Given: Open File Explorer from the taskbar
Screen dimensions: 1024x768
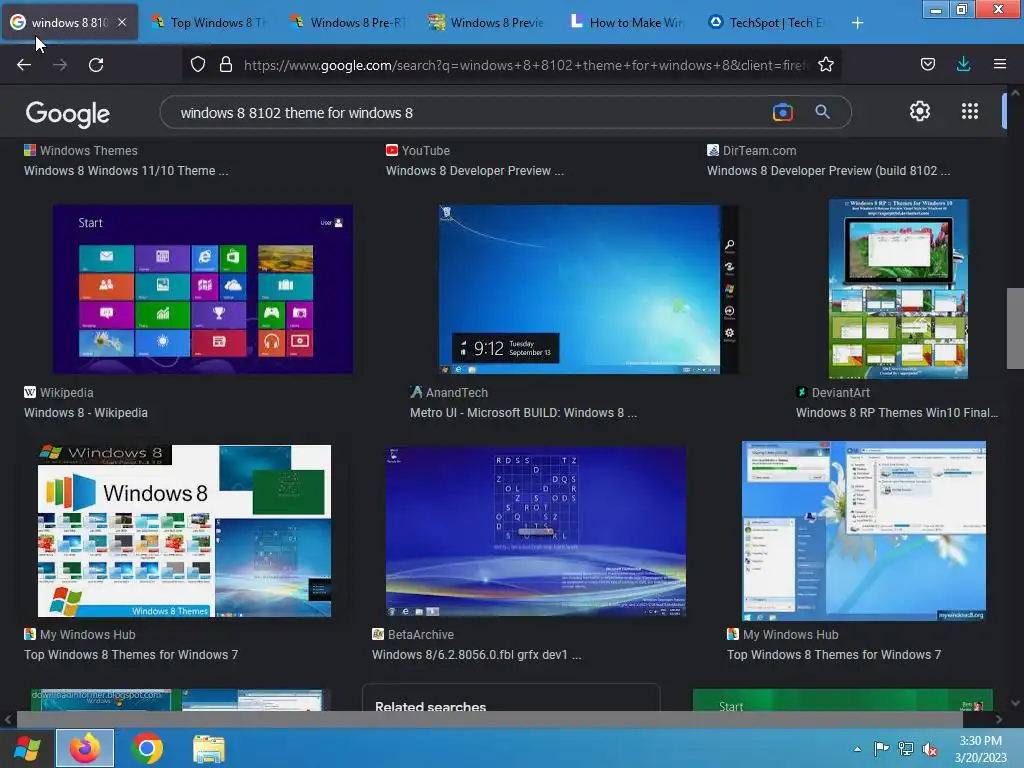Looking at the screenshot, I should pyautogui.click(x=209, y=748).
